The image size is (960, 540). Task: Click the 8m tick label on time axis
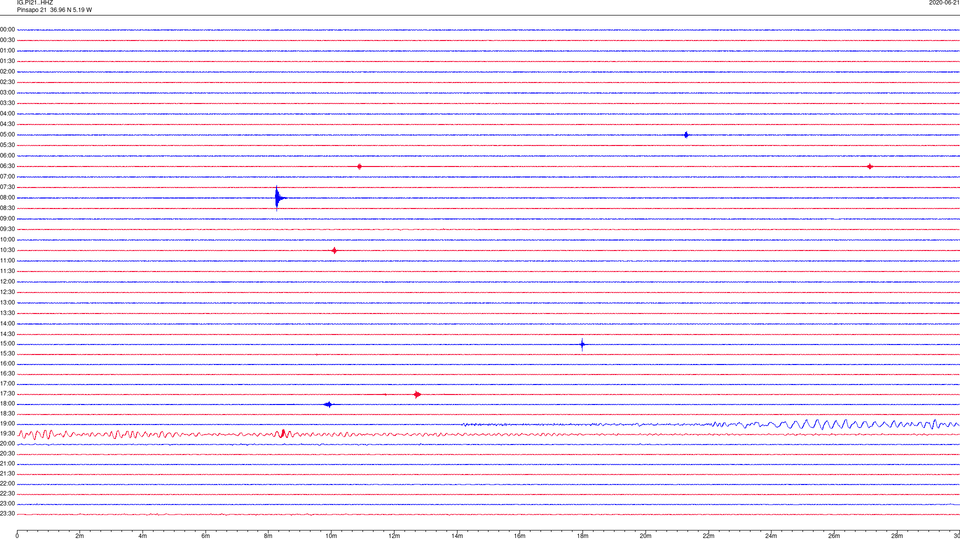click(268, 536)
